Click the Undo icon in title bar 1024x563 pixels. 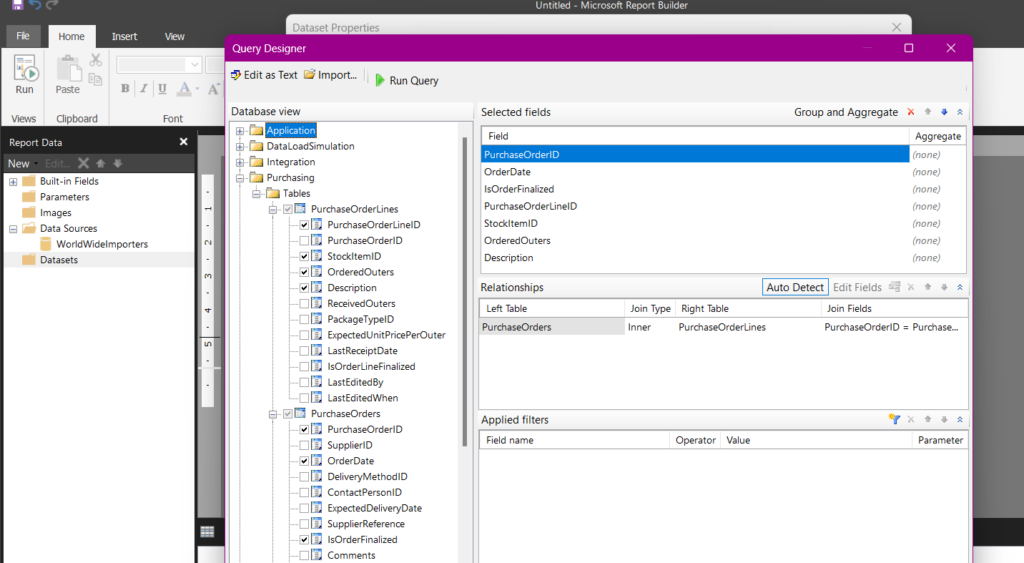coord(35,5)
